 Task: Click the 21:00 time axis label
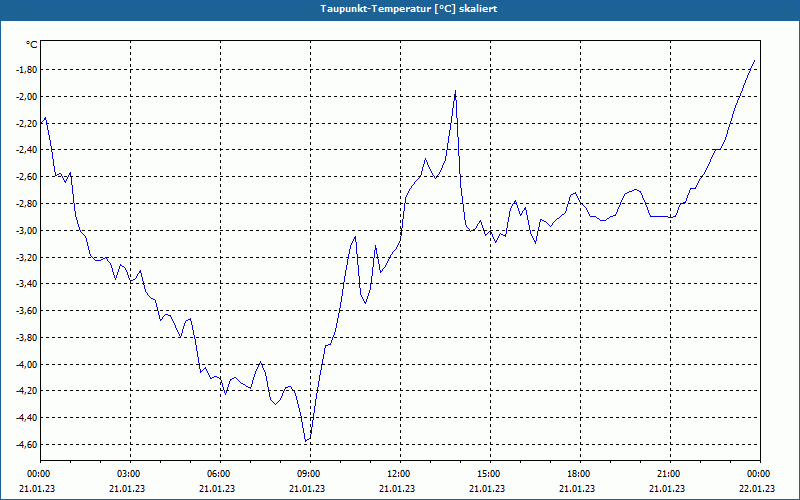(670, 474)
